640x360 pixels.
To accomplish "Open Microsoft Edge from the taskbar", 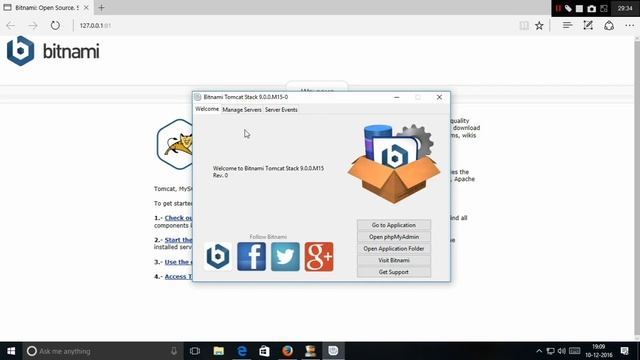I will point(242,351).
